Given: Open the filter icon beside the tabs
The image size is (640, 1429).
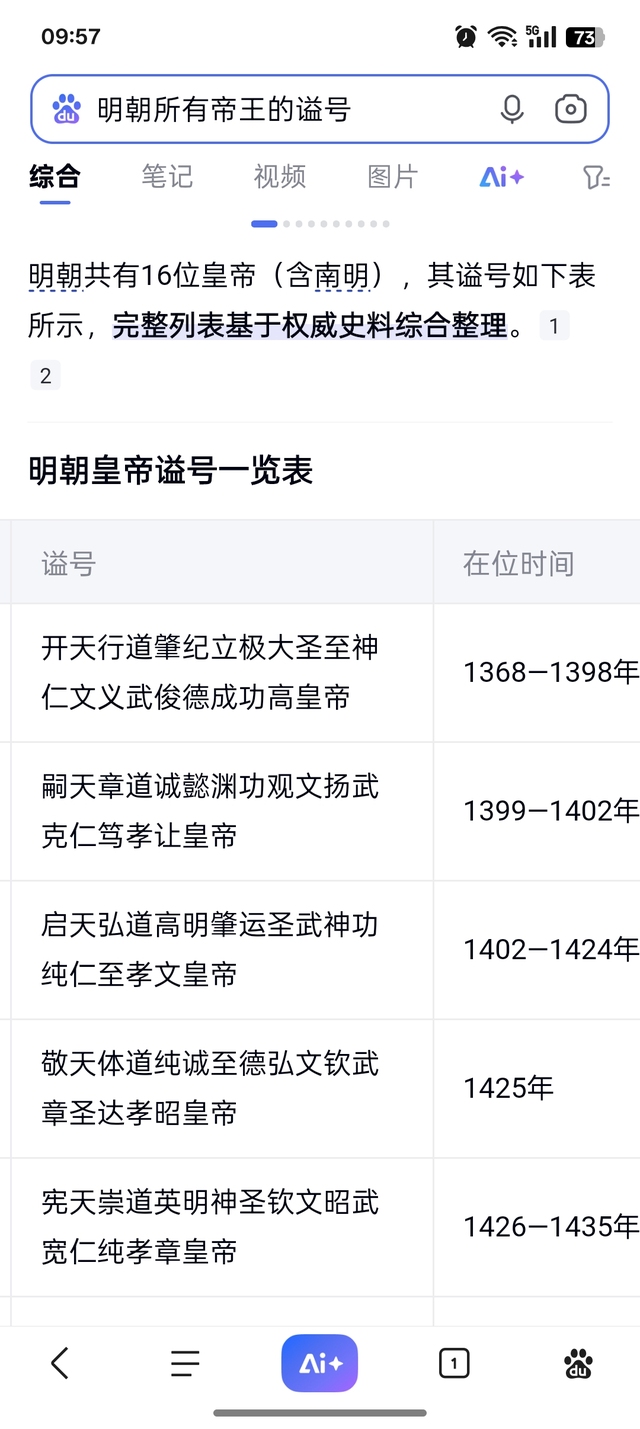Looking at the screenshot, I should [x=596, y=178].
